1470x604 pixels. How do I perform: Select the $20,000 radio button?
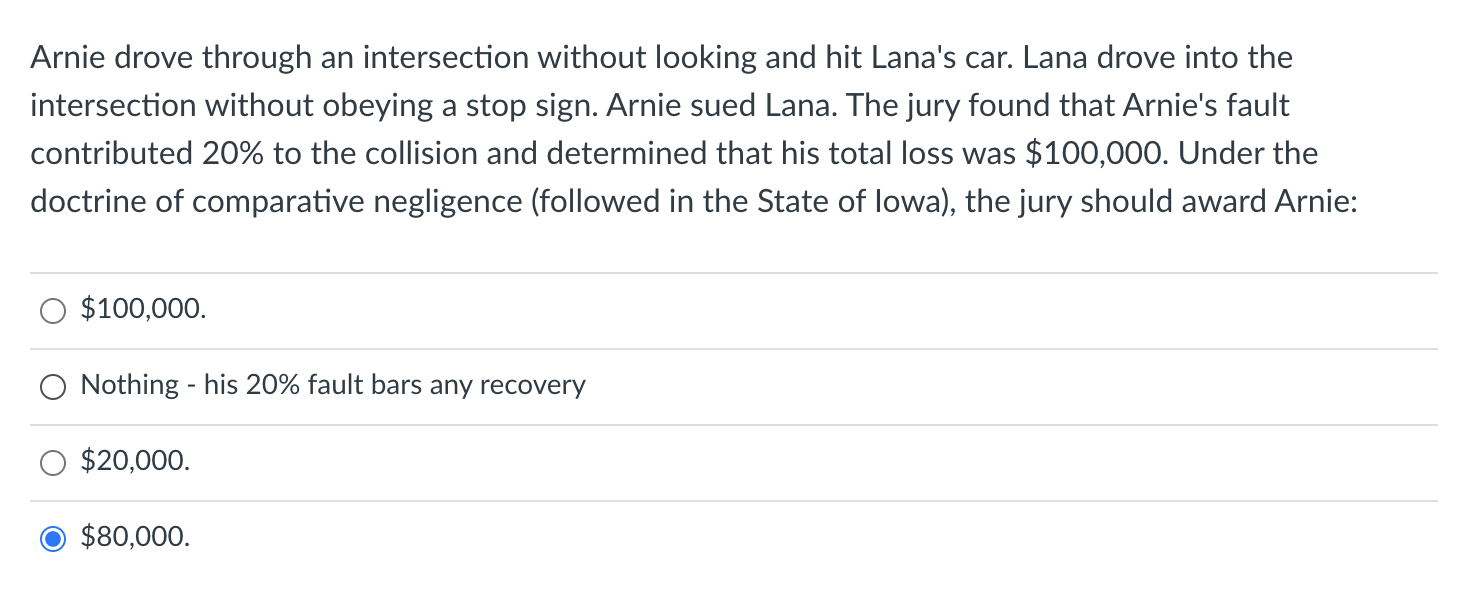tap(53, 462)
